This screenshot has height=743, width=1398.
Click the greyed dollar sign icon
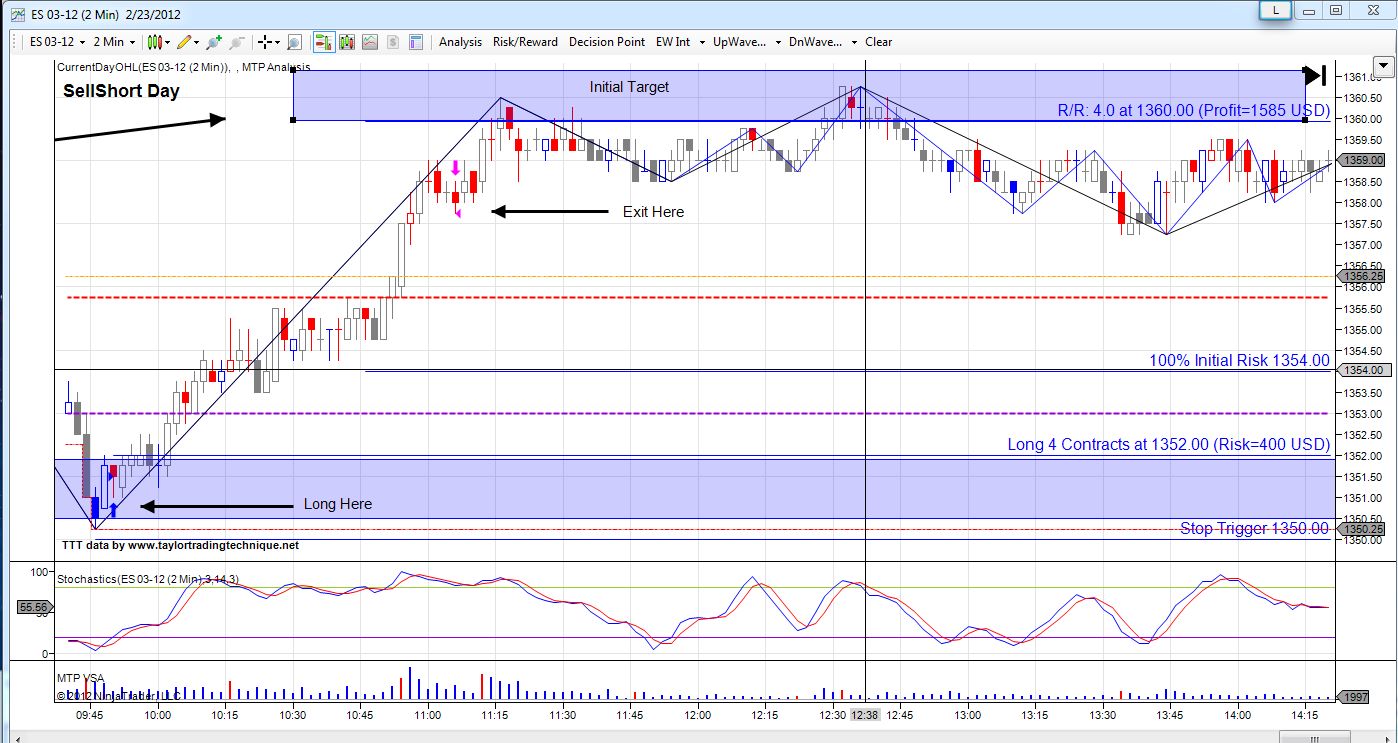tap(393, 42)
